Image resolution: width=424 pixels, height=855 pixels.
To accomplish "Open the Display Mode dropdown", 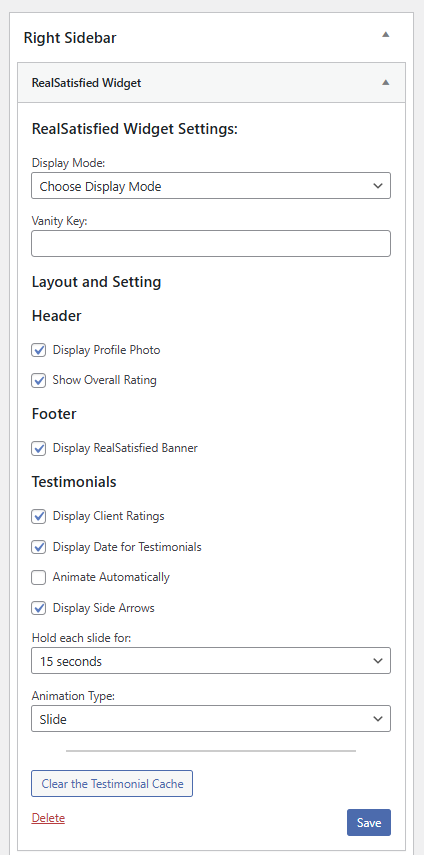I will click(x=211, y=186).
